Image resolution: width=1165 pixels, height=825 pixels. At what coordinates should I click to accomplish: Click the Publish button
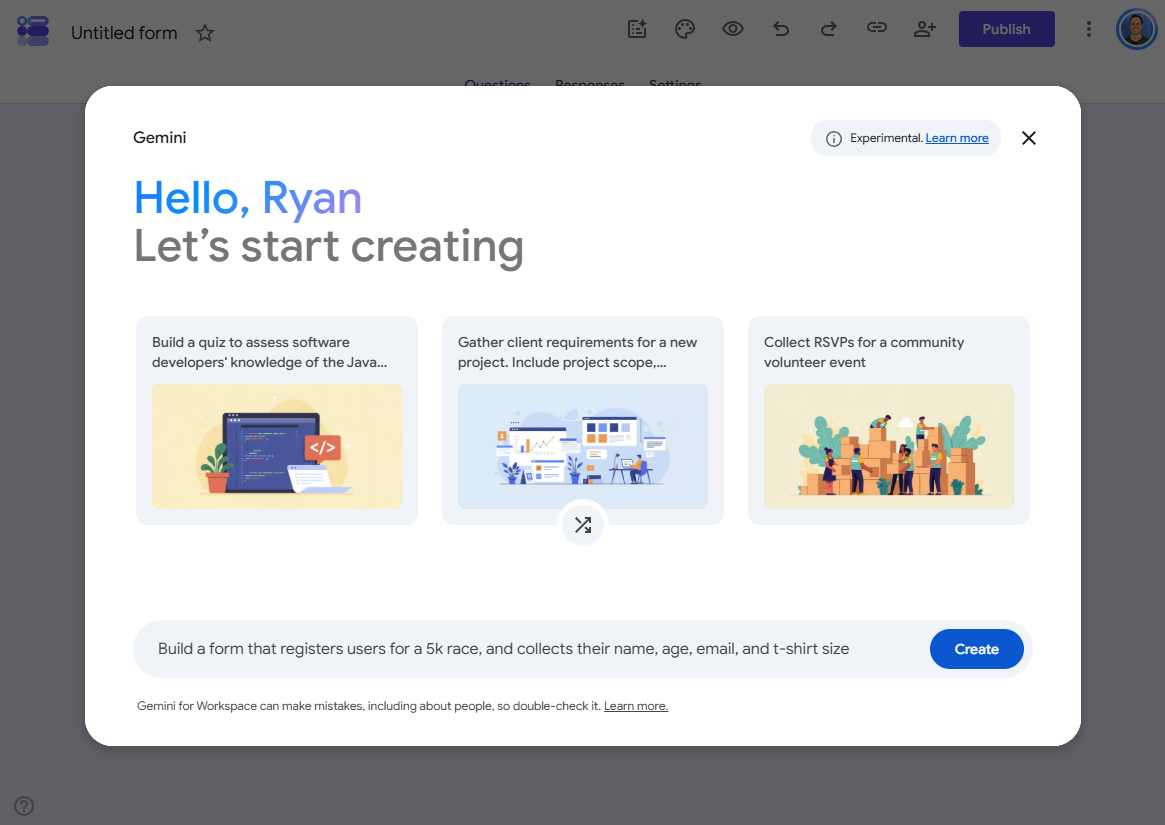pos(1007,29)
